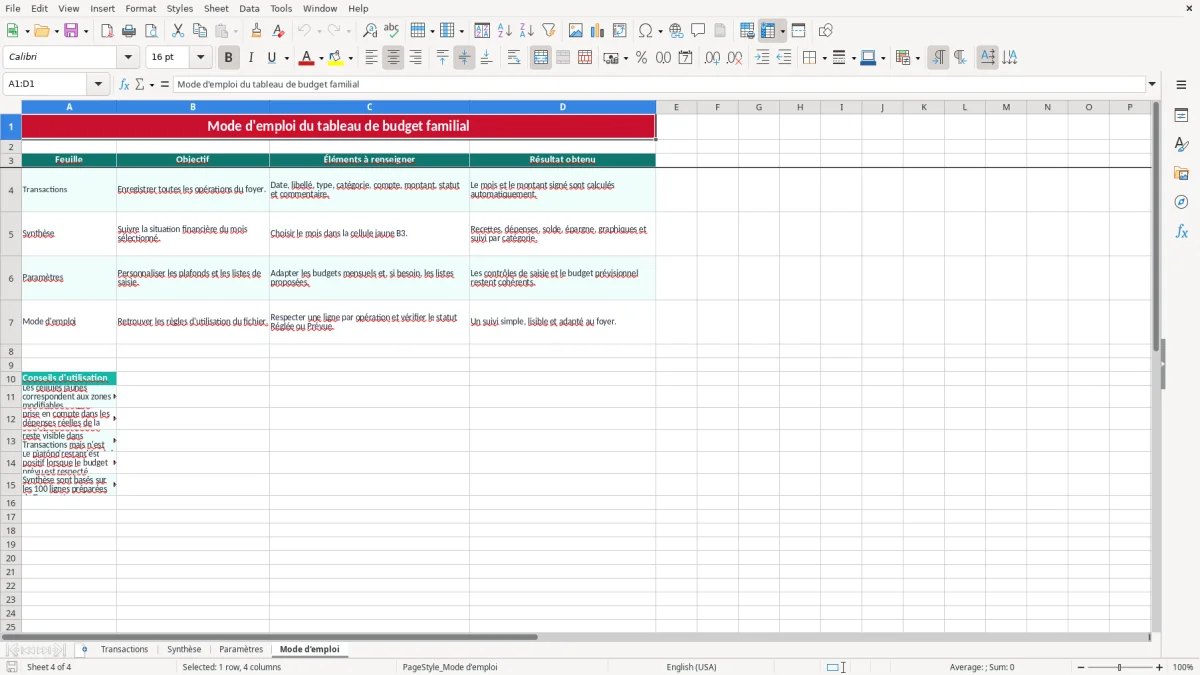The width and height of the screenshot is (1200, 675).
Task: Center cell content vertically
Action: point(464,58)
